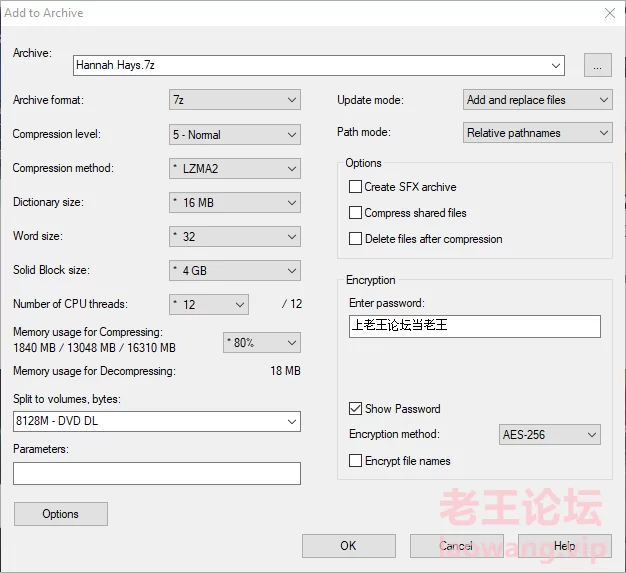Image resolution: width=626 pixels, height=573 pixels.
Task: Open Number of CPU threads dropdown
Action: 209,305
